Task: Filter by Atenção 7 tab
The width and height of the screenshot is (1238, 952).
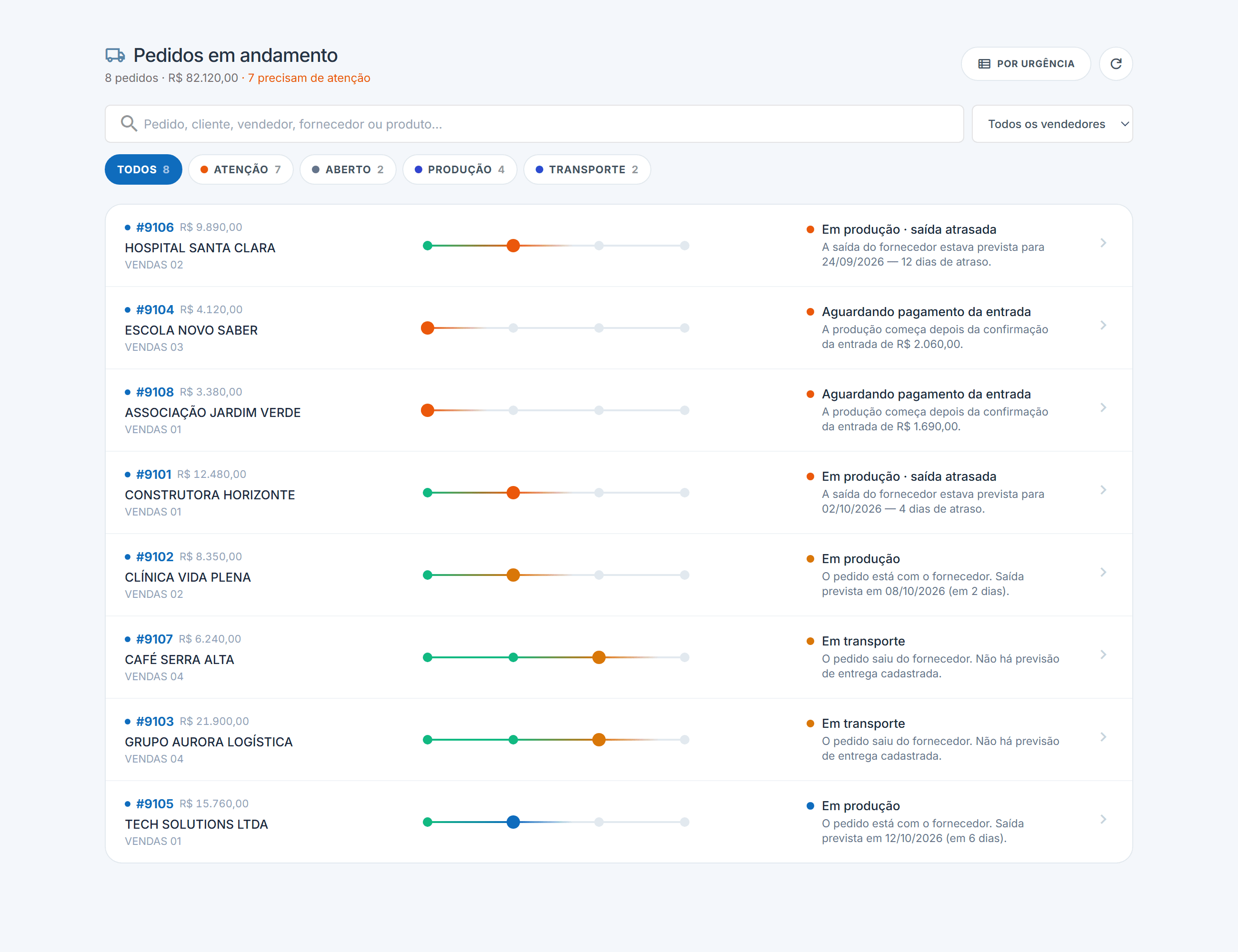Action: tap(241, 169)
